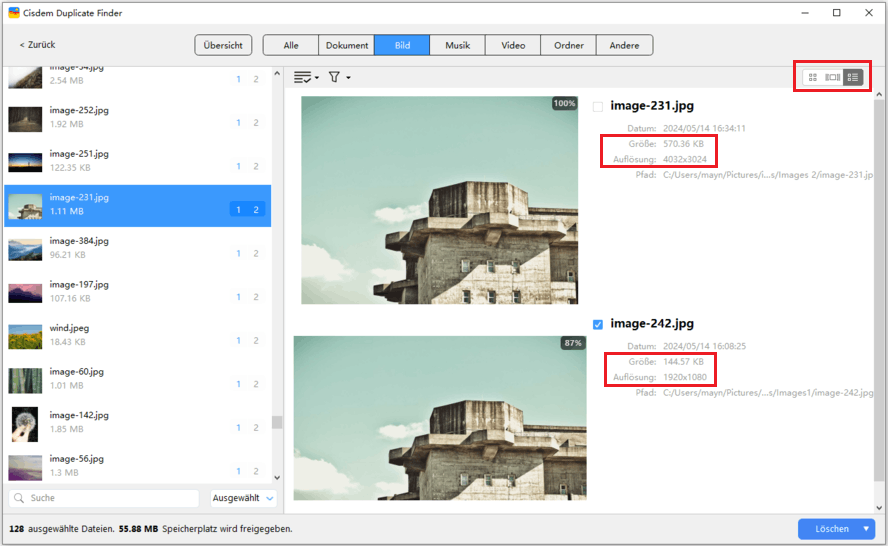Select the image-231.jpg list row

[138, 206]
